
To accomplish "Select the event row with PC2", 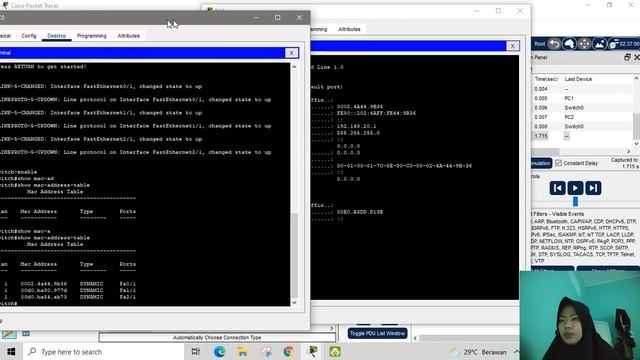I will 582,117.
